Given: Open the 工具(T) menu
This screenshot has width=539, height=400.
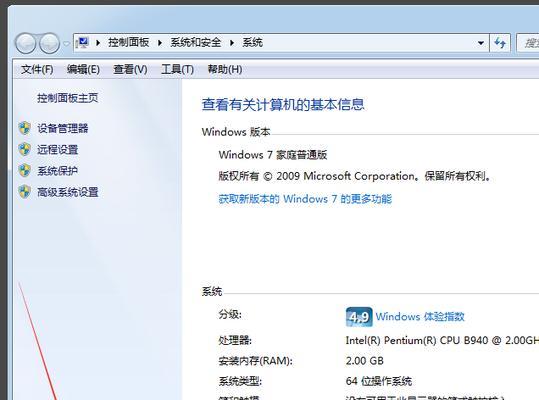Looking at the screenshot, I should pos(177,69).
